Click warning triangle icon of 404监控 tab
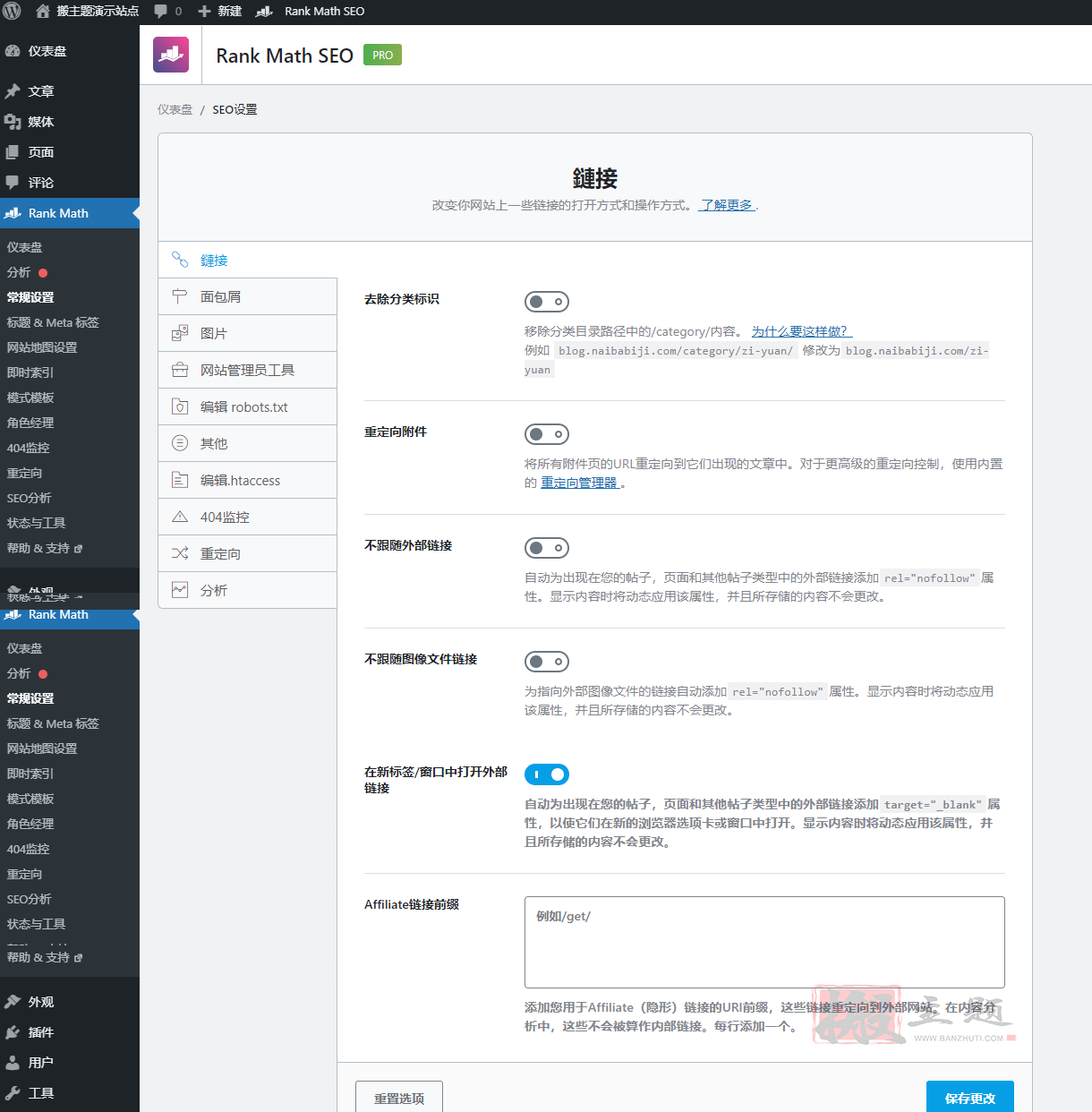Viewport: 1092px width, 1112px height. click(180, 517)
